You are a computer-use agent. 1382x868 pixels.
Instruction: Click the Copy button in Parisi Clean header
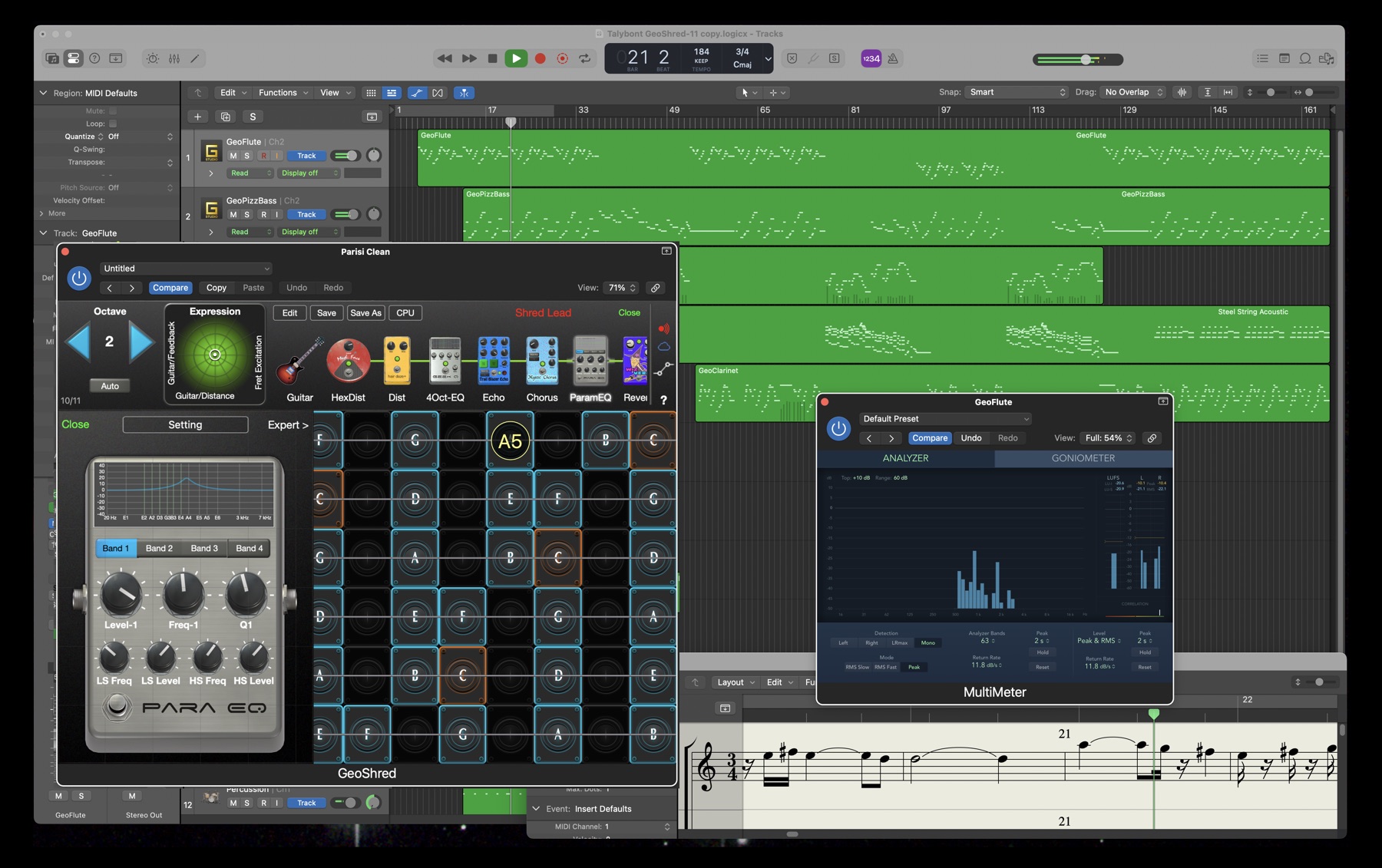click(217, 288)
